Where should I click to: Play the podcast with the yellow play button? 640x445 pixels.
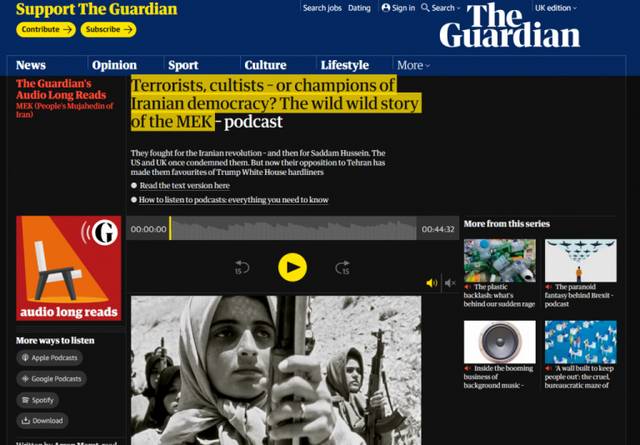click(x=292, y=267)
